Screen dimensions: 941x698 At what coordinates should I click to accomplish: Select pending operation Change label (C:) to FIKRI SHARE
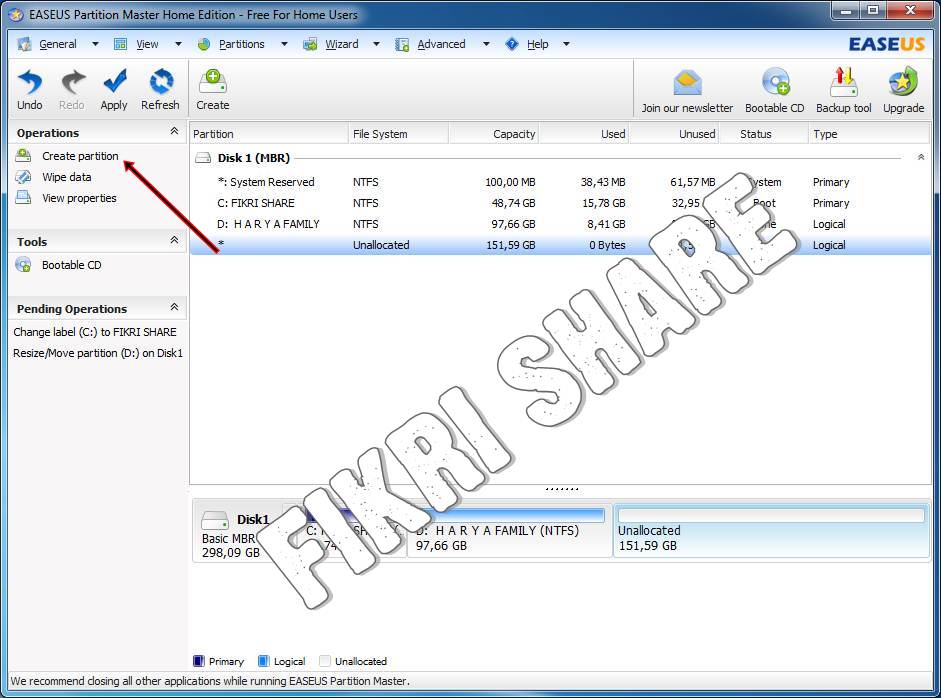(x=95, y=332)
